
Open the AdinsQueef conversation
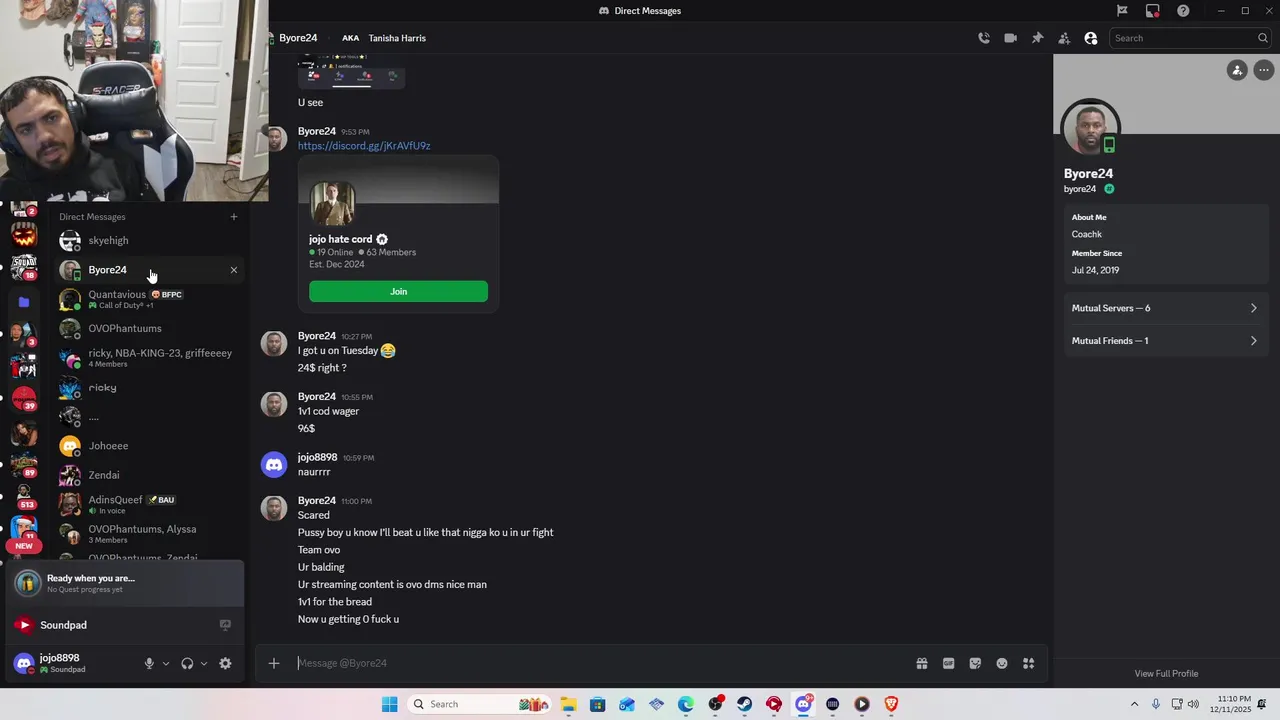tap(147, 504)
